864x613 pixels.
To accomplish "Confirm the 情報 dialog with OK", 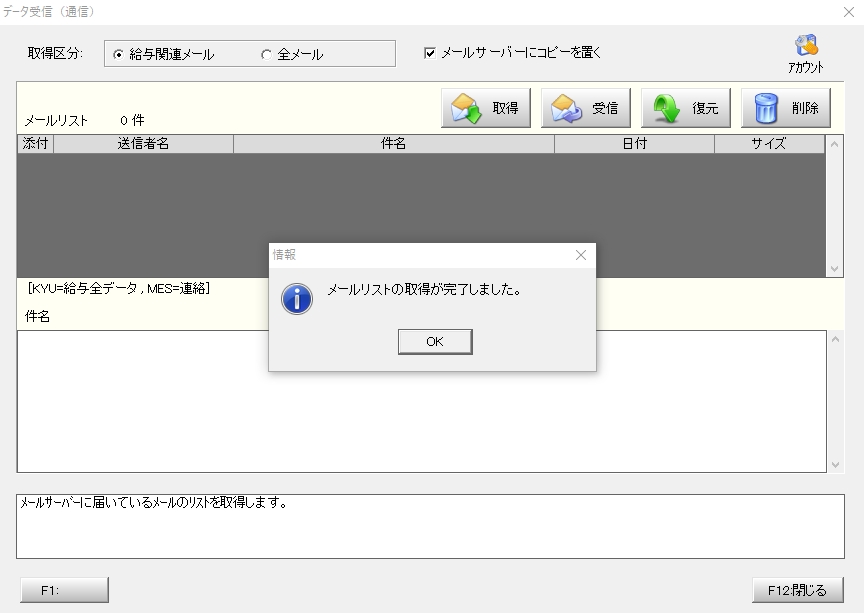I will [435, 342].
